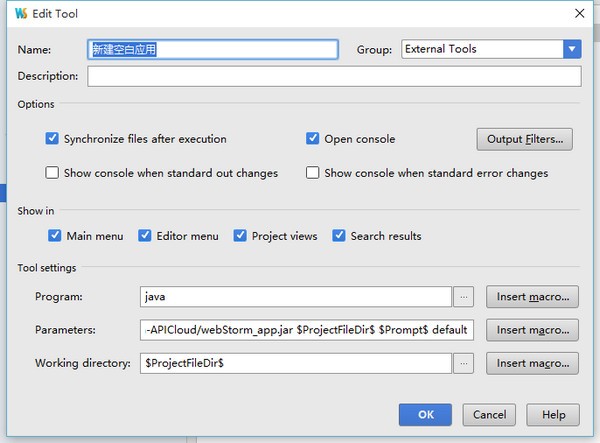Insert macro for the Program field
The image size is (600, 443).
532,297
